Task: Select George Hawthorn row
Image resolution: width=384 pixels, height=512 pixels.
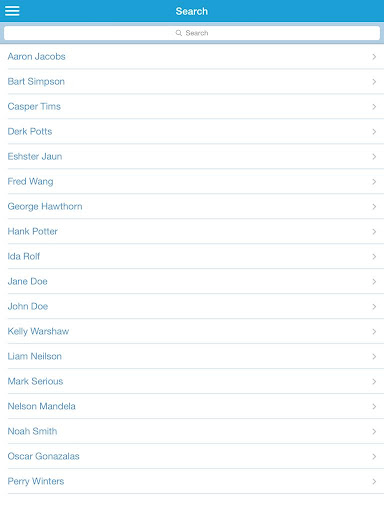Action: [192, 207]
